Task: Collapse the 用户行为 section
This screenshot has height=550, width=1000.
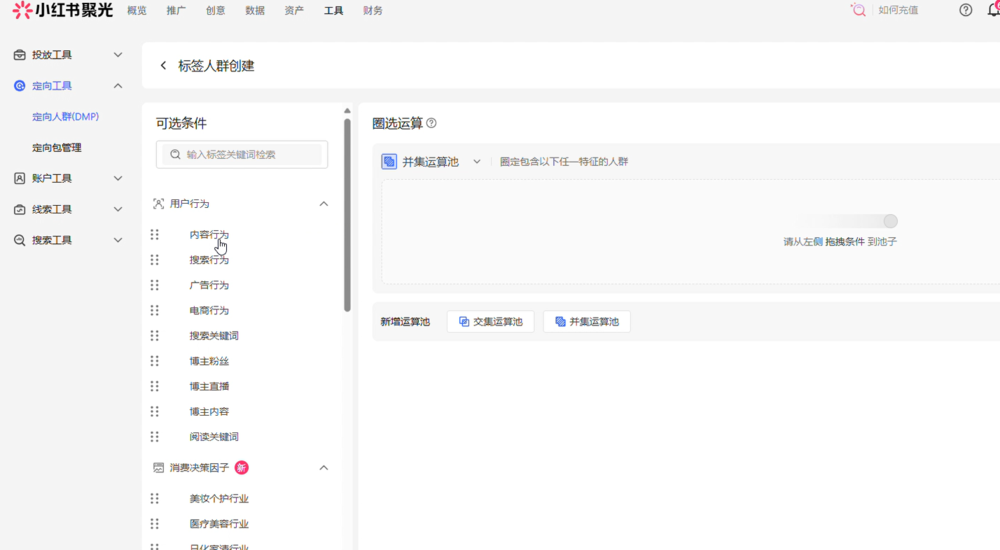Action: [x=323, y=204]
